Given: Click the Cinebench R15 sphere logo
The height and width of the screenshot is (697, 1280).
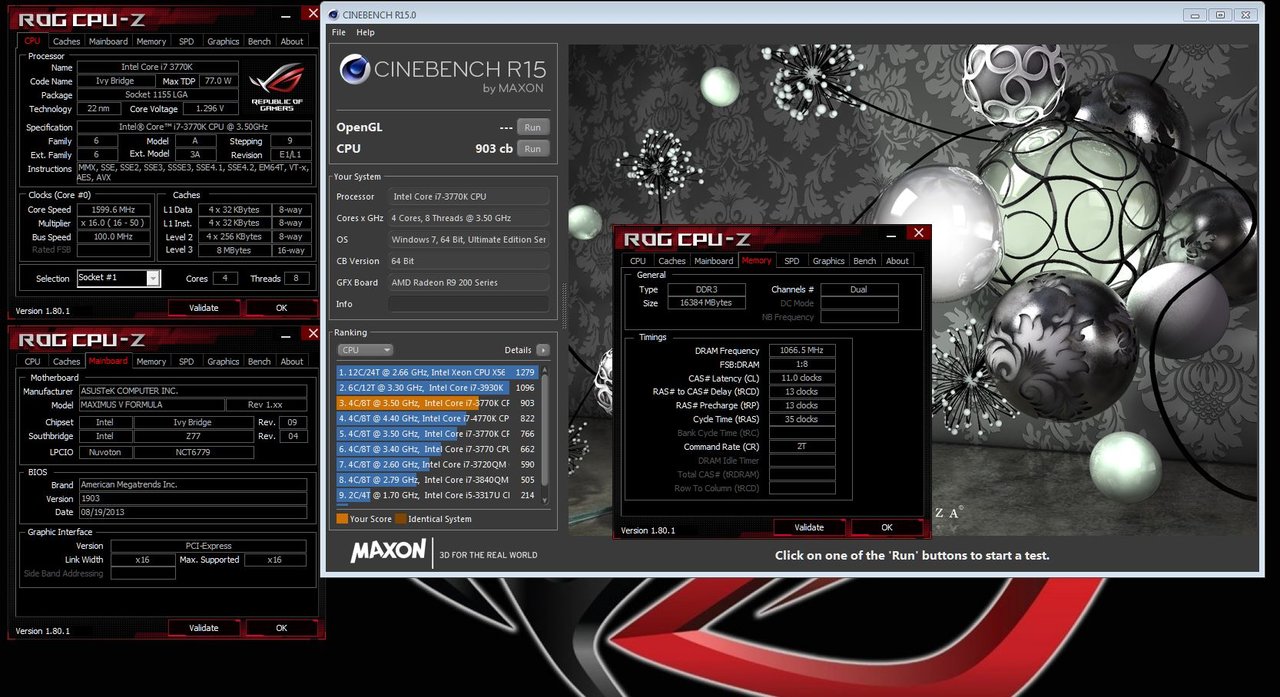Looking at the screenshot, I should click(x=354, y=70).
